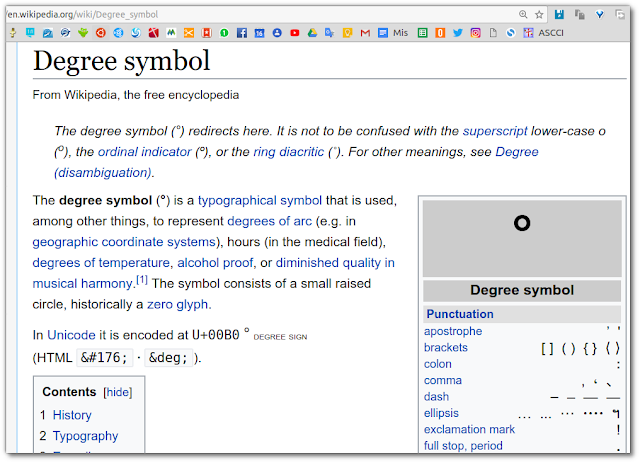Open the zero glyph link

coord(178,305)
